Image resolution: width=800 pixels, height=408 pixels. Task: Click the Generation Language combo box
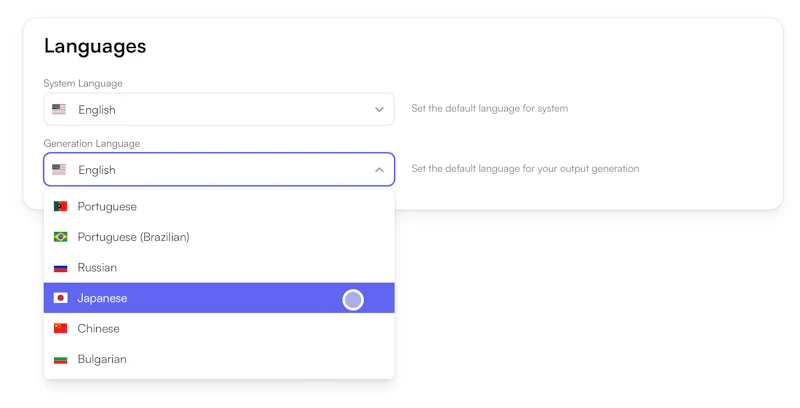(219, 170)
